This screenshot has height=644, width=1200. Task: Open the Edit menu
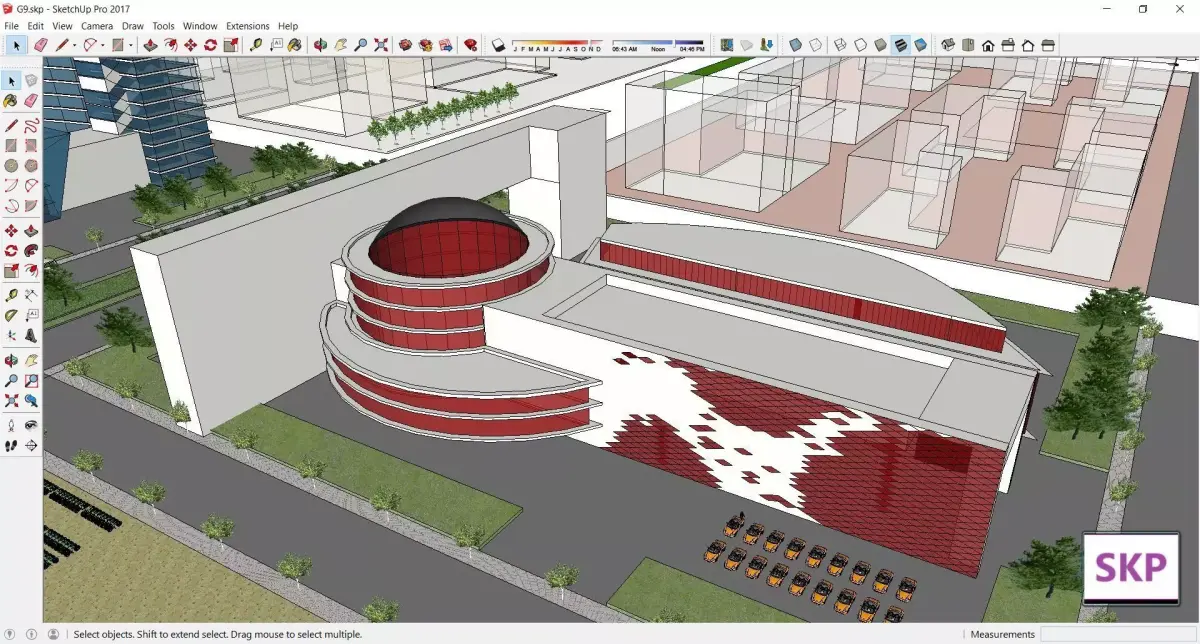35,26
